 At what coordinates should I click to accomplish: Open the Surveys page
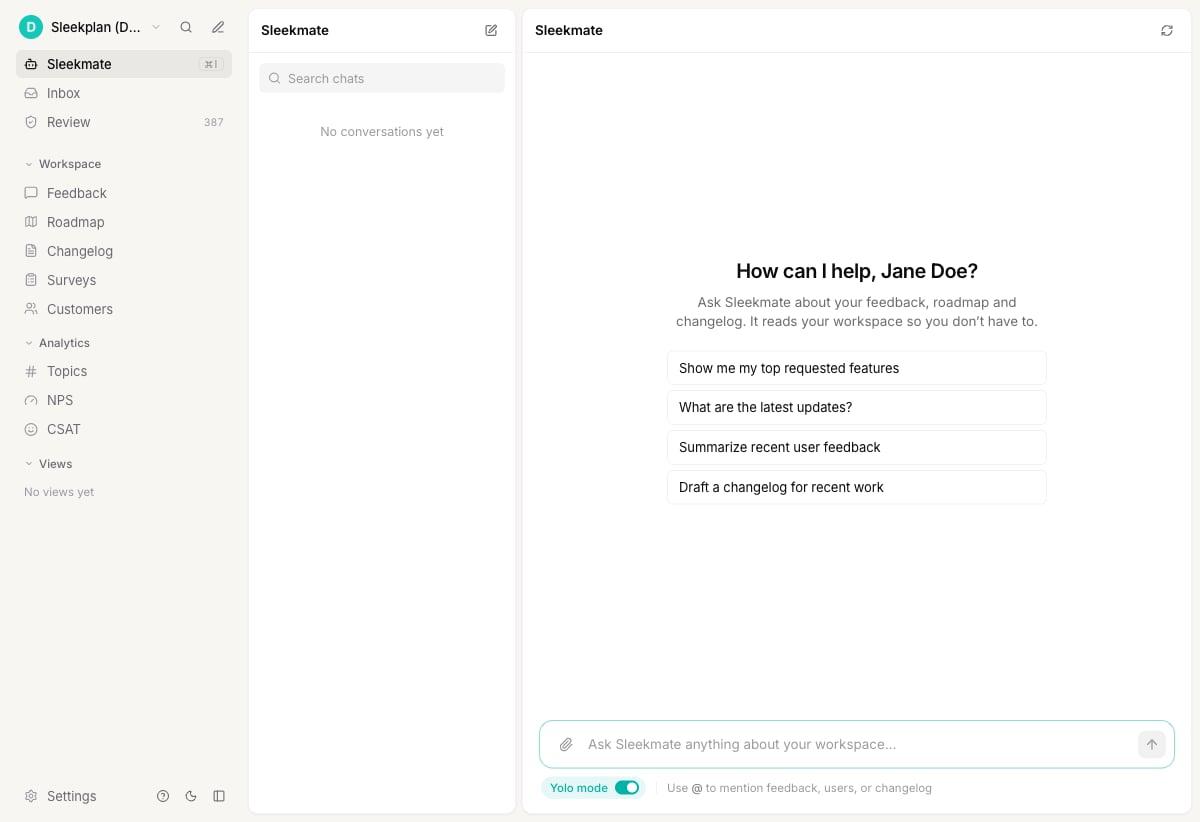(x=124, y=280)
